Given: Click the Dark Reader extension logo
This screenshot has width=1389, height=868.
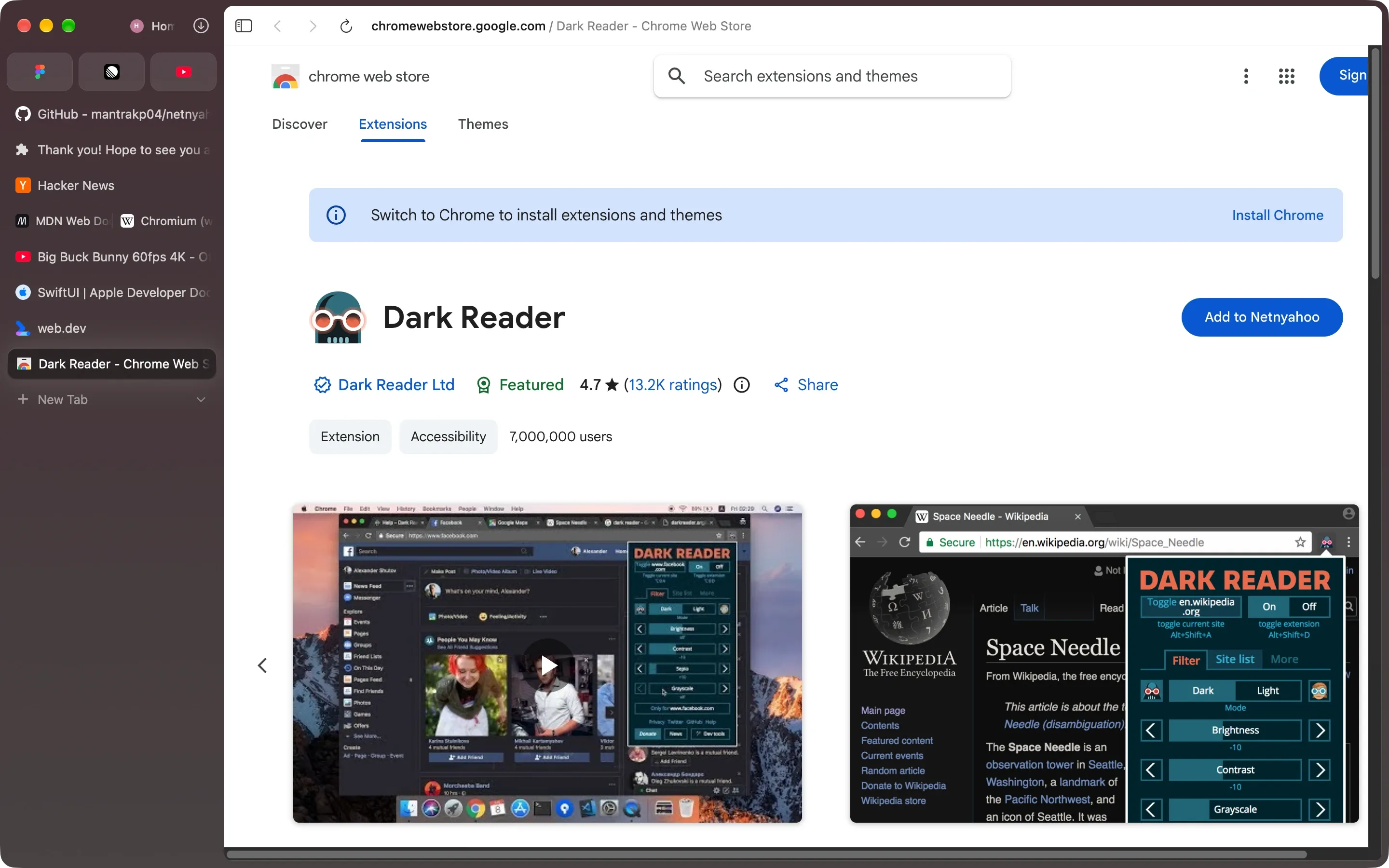Looking at the screenshot, I should (x=338, y=317).
